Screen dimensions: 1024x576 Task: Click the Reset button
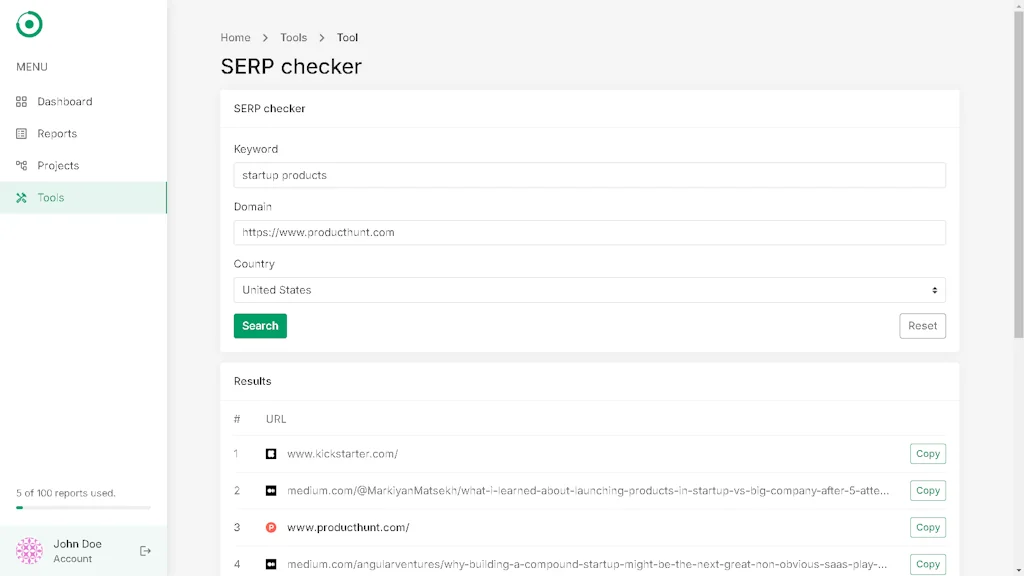922,325
